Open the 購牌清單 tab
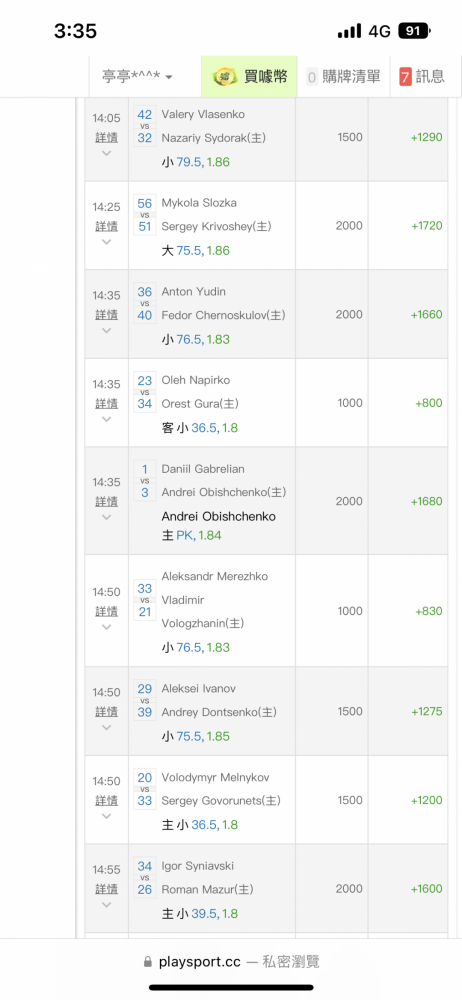The image size is (462, 1000). coord(343,77)
